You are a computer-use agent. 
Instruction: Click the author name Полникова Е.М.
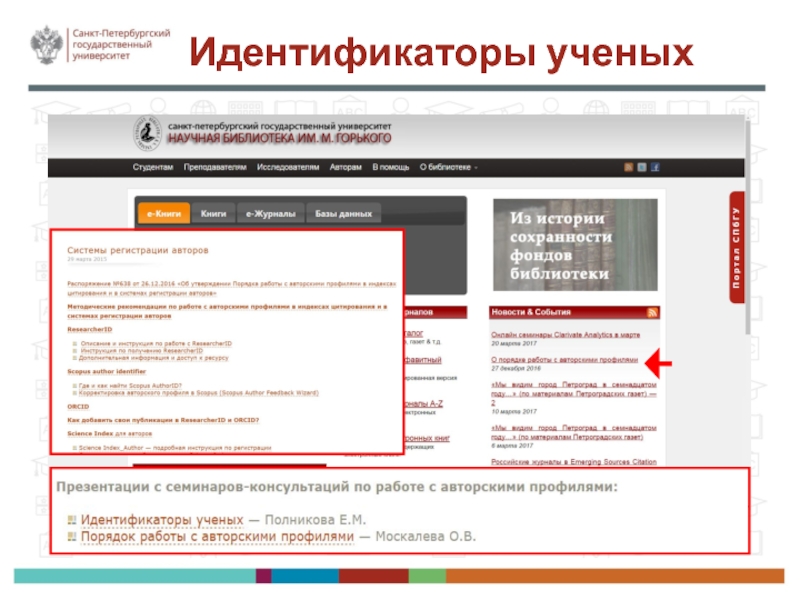click(x=315, y=520)
